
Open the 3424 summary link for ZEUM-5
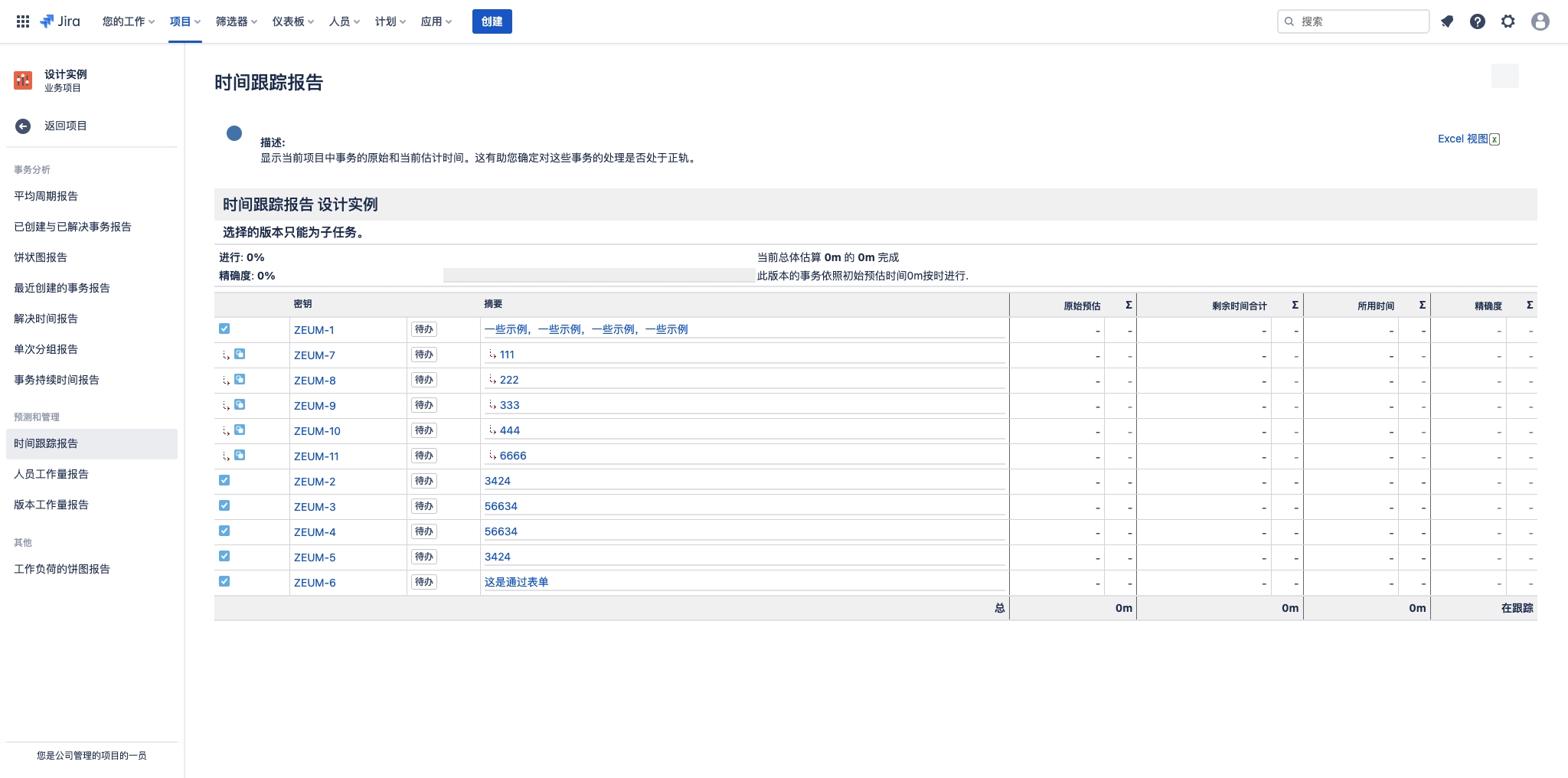point(498,557)
